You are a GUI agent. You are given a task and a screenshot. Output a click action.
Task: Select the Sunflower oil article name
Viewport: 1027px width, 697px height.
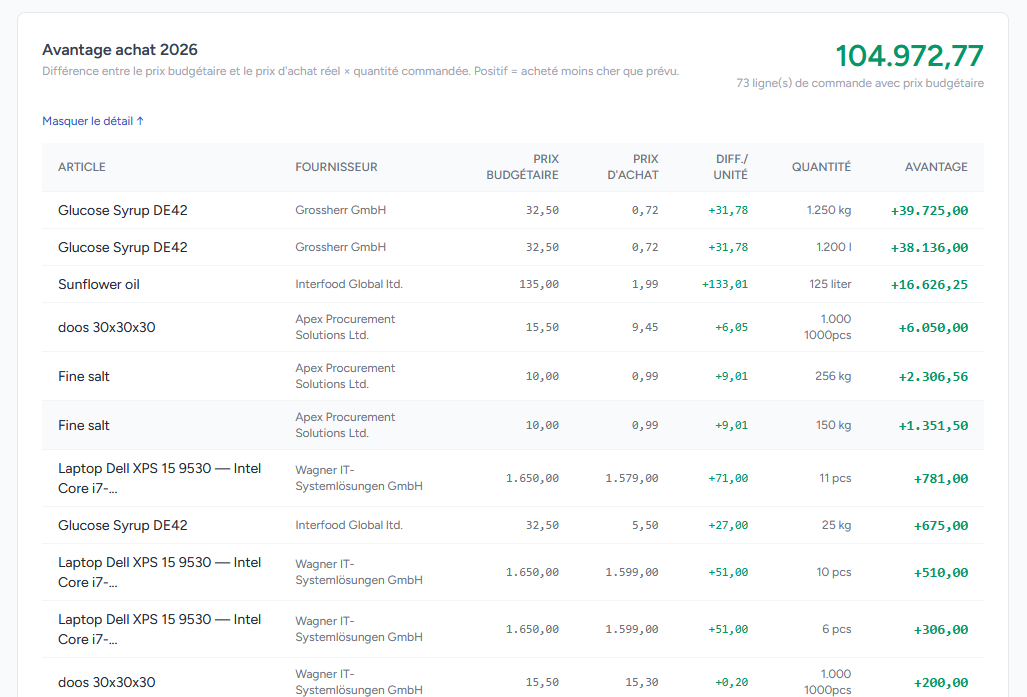pyautogui.click(x=99, y=284)
